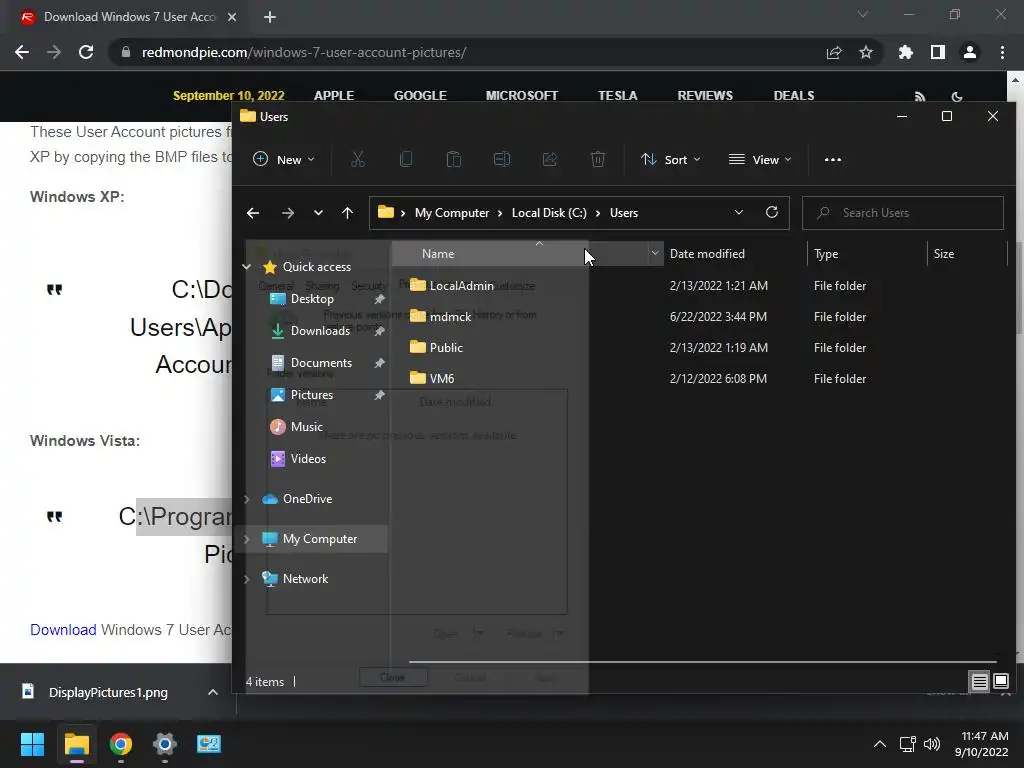Expand the Network tree node
The height and width of the screenshot is (768, 1024).
246,579
